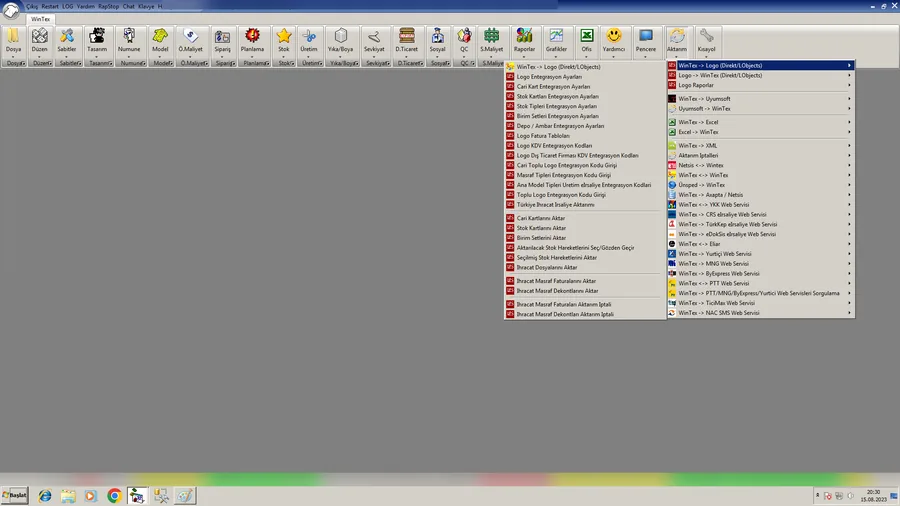Viewport: 900px width, 506px height.
Task: Open the file explorer taskbar icon
Action: (68, 496)
